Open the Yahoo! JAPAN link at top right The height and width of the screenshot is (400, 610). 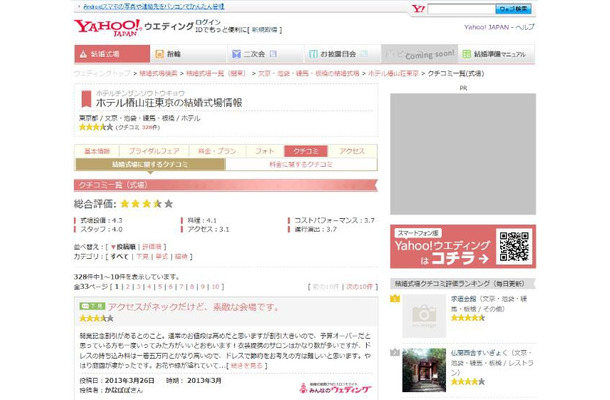(486, 27)
